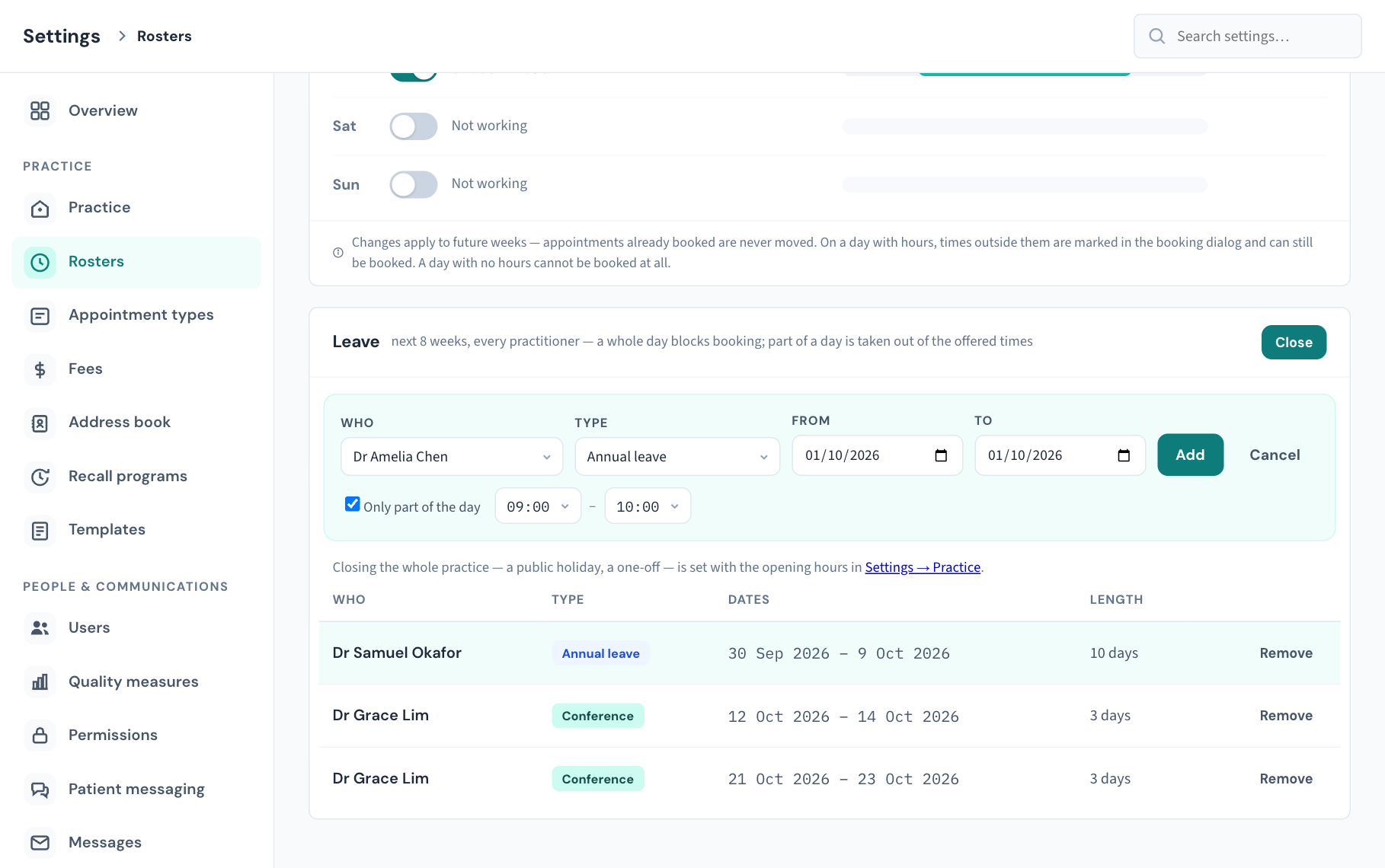Viewport: 1385px width, 868px height.
Task: Click the Overview grid icon
Action: click(40, 111)
